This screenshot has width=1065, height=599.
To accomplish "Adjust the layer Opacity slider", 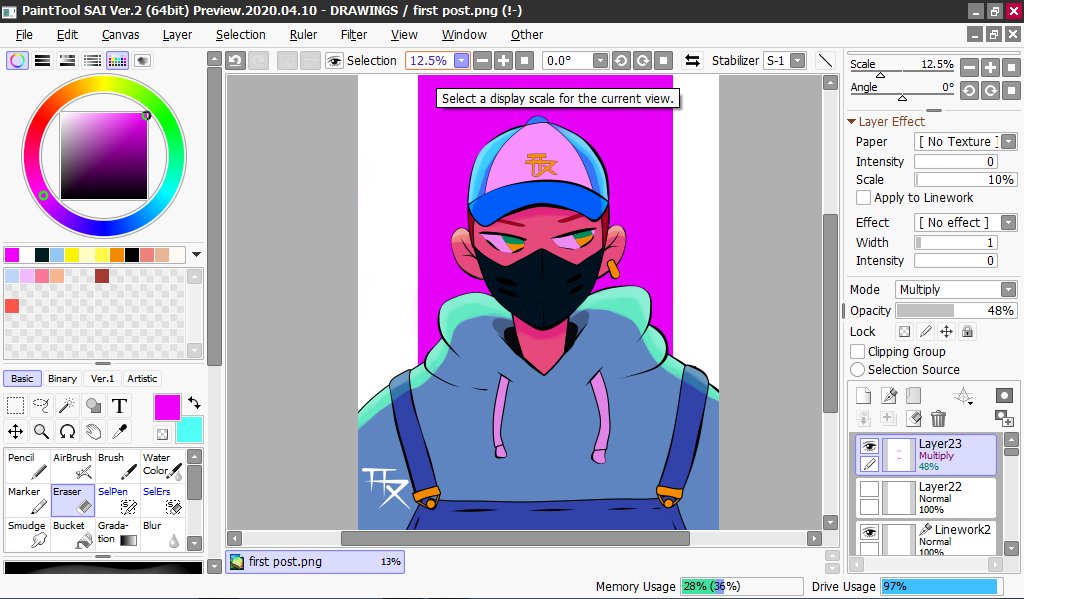I will tap(956, 310).
